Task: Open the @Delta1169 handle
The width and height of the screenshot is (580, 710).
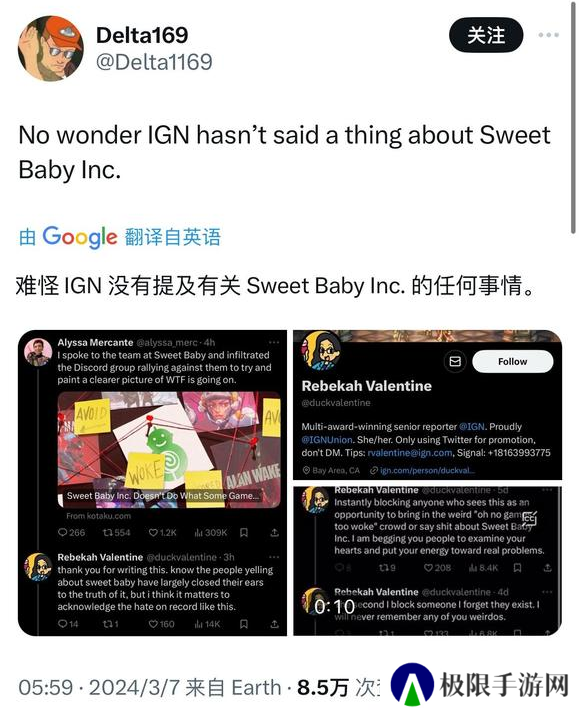Action: [x=154, y=62]
